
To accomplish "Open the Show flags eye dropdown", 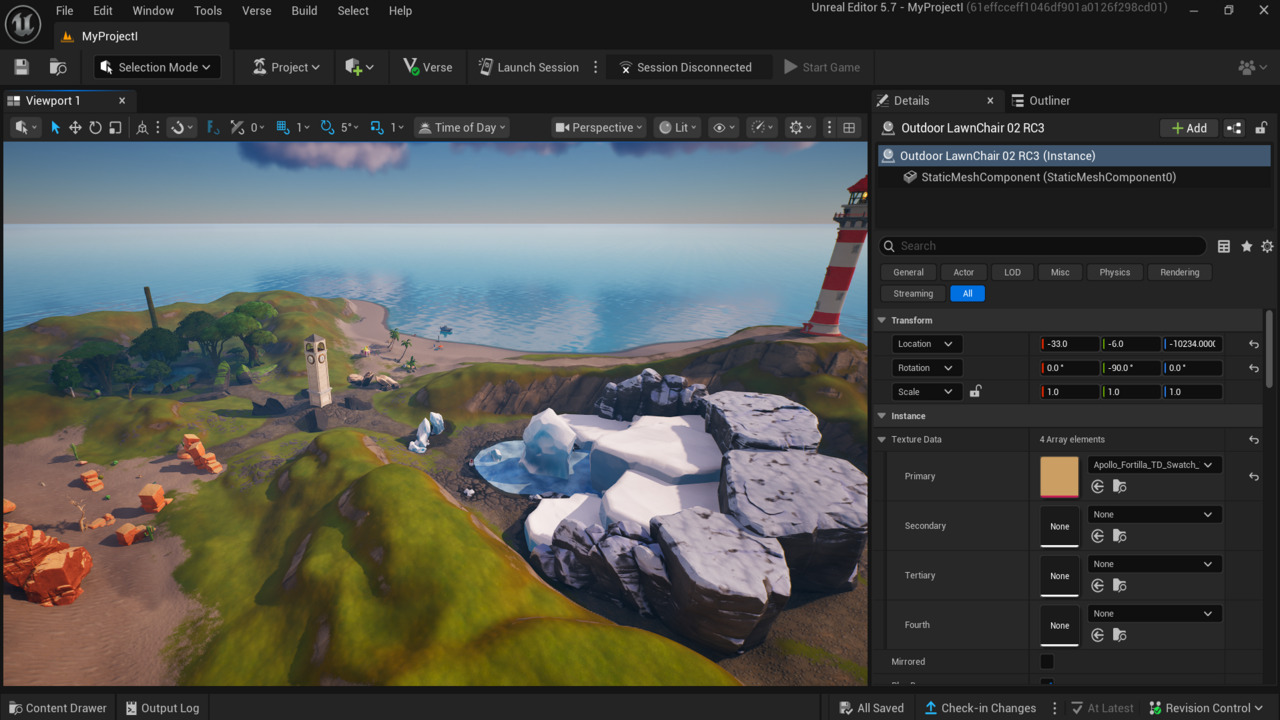I will (724, 127).
